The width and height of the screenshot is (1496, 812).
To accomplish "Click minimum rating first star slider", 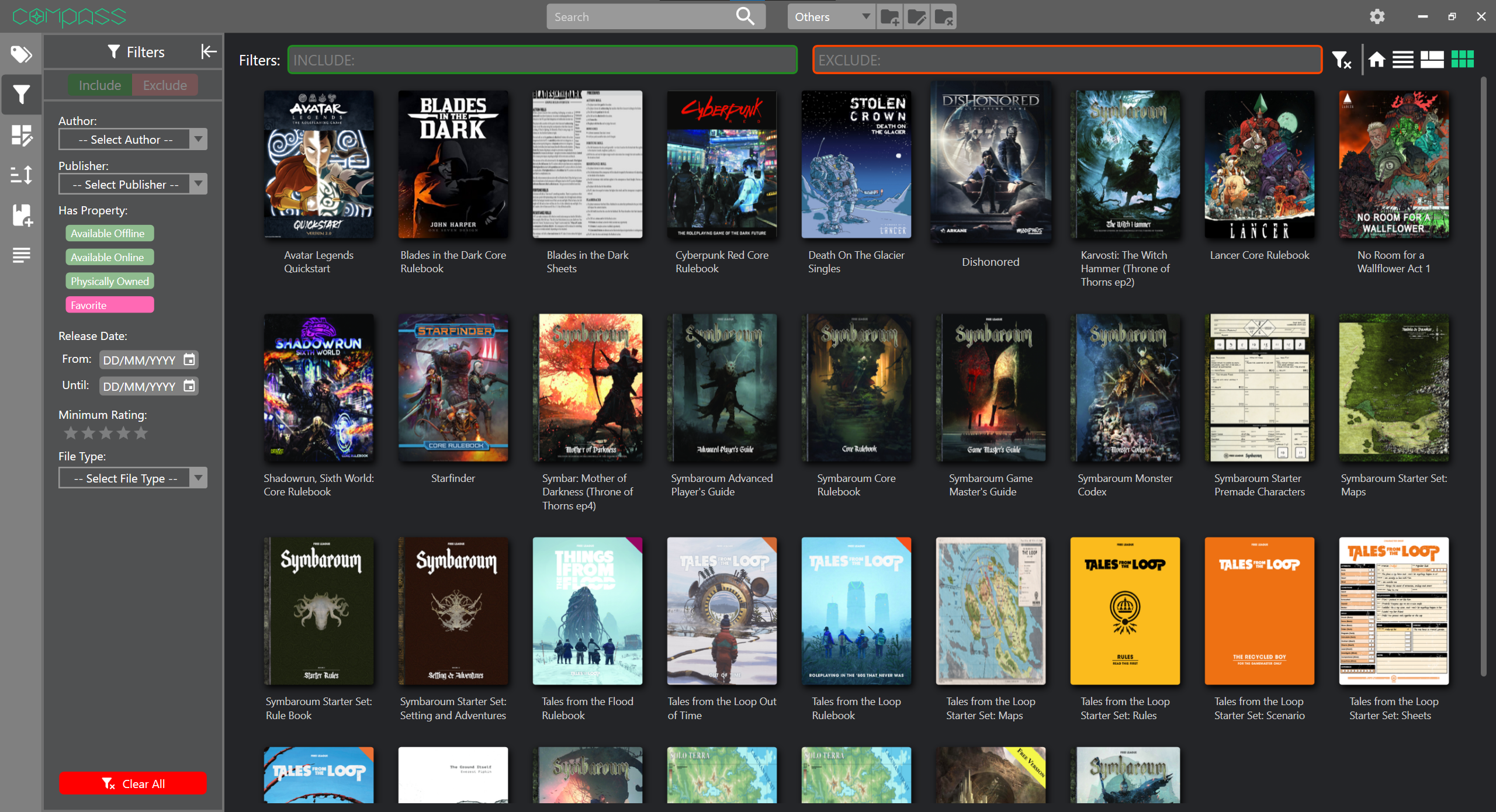I will click(x=72, y=433).
